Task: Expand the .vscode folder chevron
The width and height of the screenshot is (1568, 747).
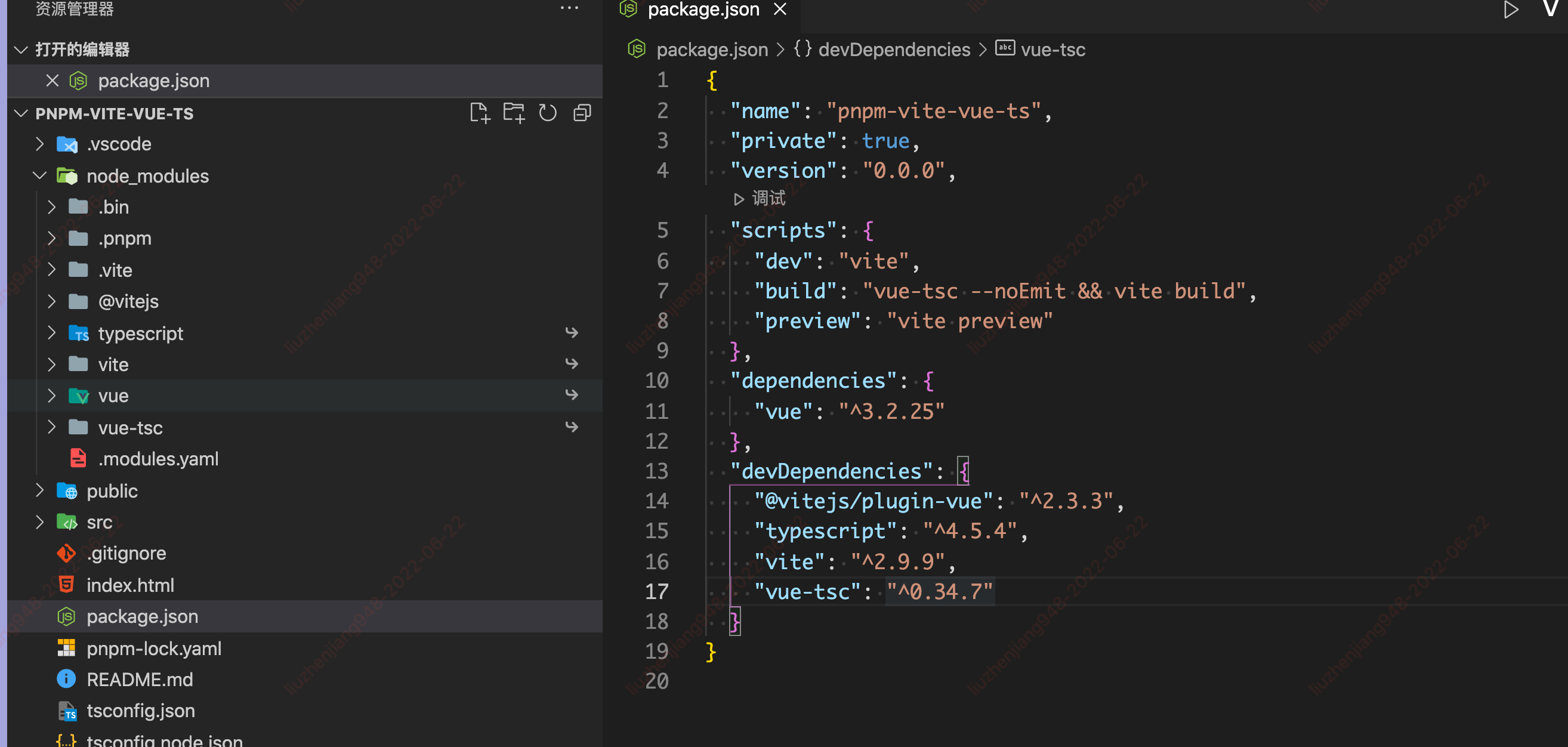Action: tap(39, 144)
